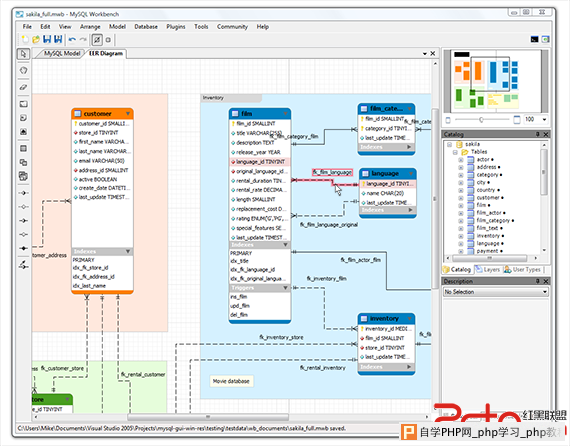Screen dimensions: 570x446
Task: Open the No Selection dropdown
Action: 496,292
